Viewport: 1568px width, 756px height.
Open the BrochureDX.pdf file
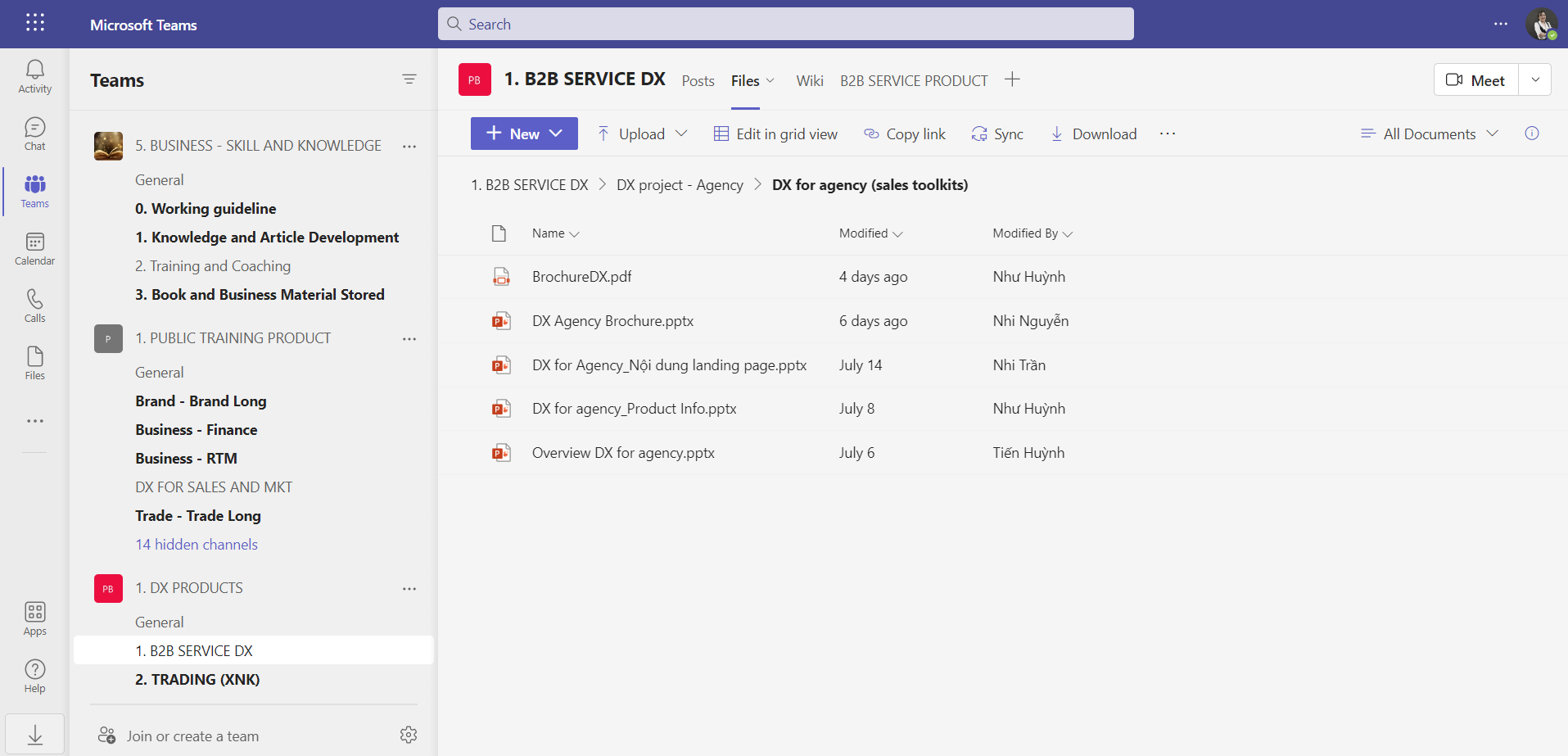581,277
